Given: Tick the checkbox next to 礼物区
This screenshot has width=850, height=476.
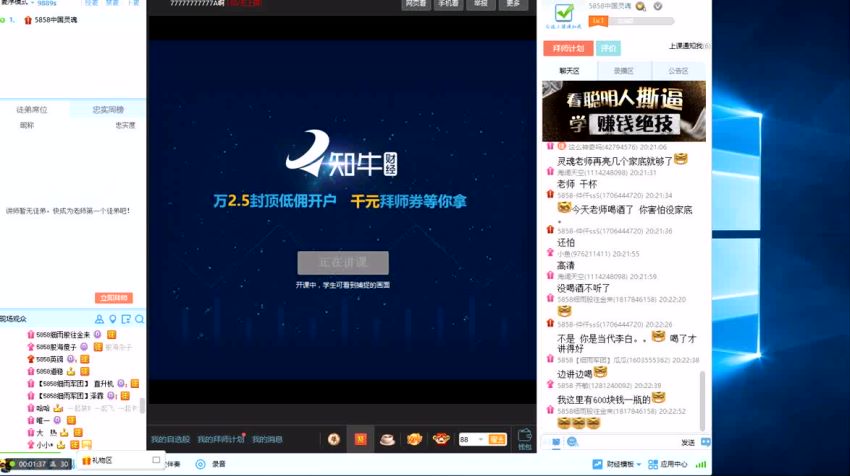Looking at the screenshot, I should (x=156, y=460).
